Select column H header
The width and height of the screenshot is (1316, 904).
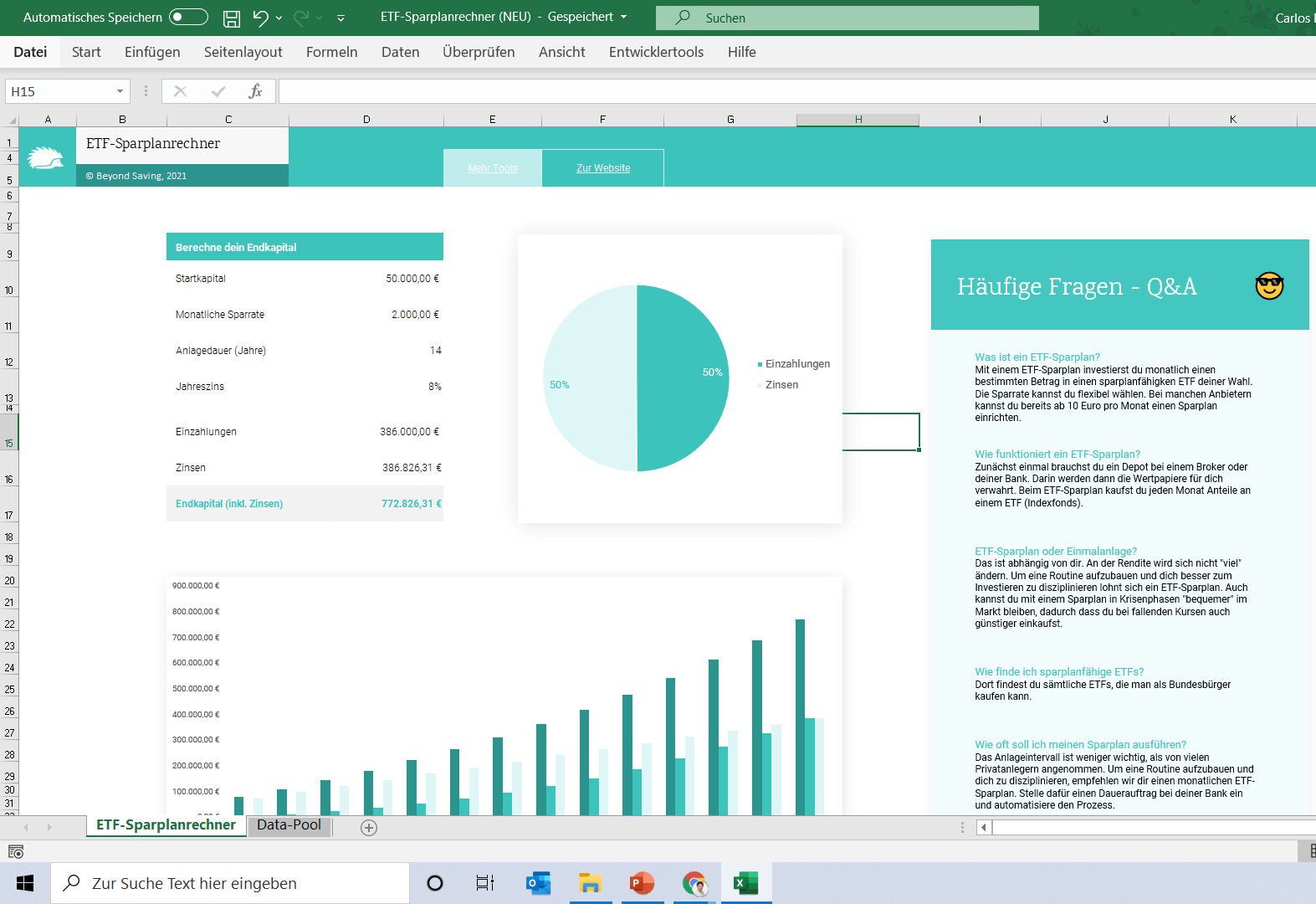(x=858, y=120)
